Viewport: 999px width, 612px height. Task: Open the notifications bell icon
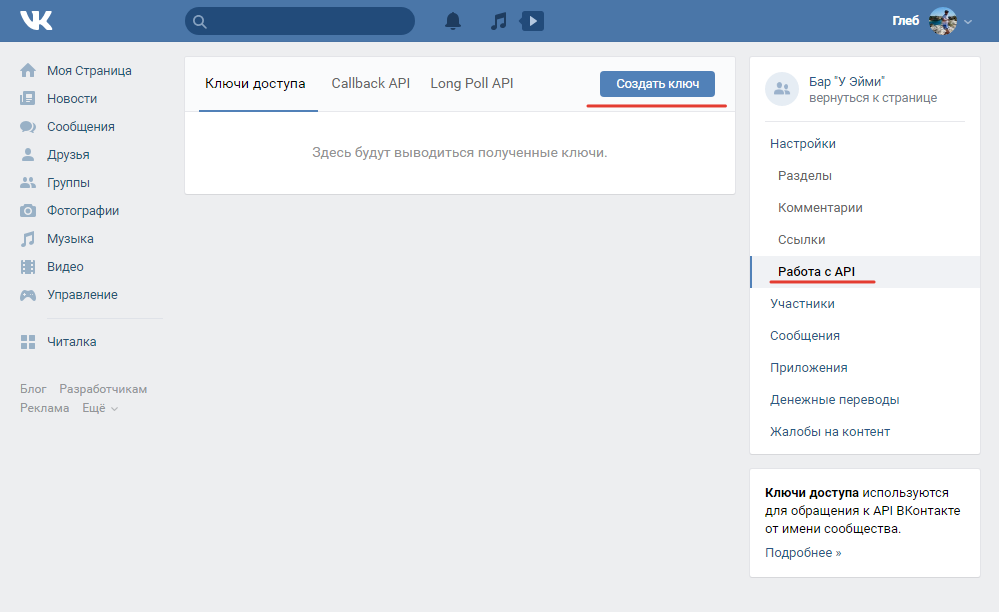click(454, 21)
